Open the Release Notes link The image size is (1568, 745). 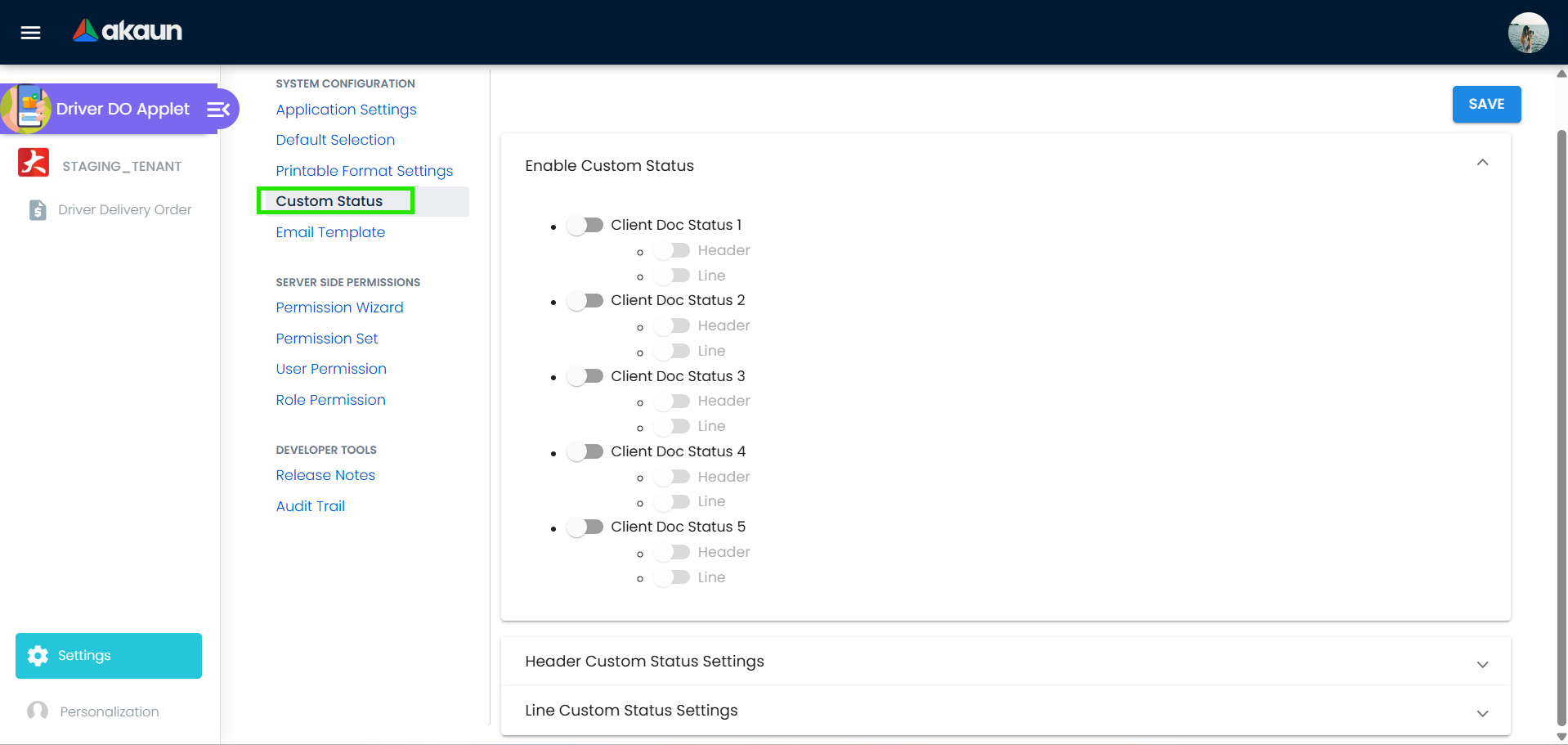(x=325, y=475)
